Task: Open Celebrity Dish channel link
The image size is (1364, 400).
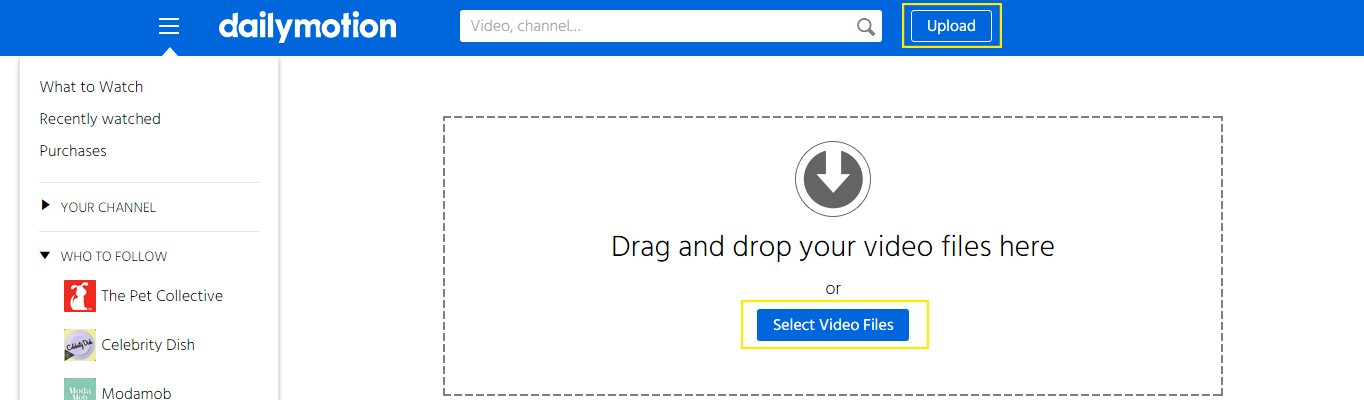Action: (x=148, y=345)
